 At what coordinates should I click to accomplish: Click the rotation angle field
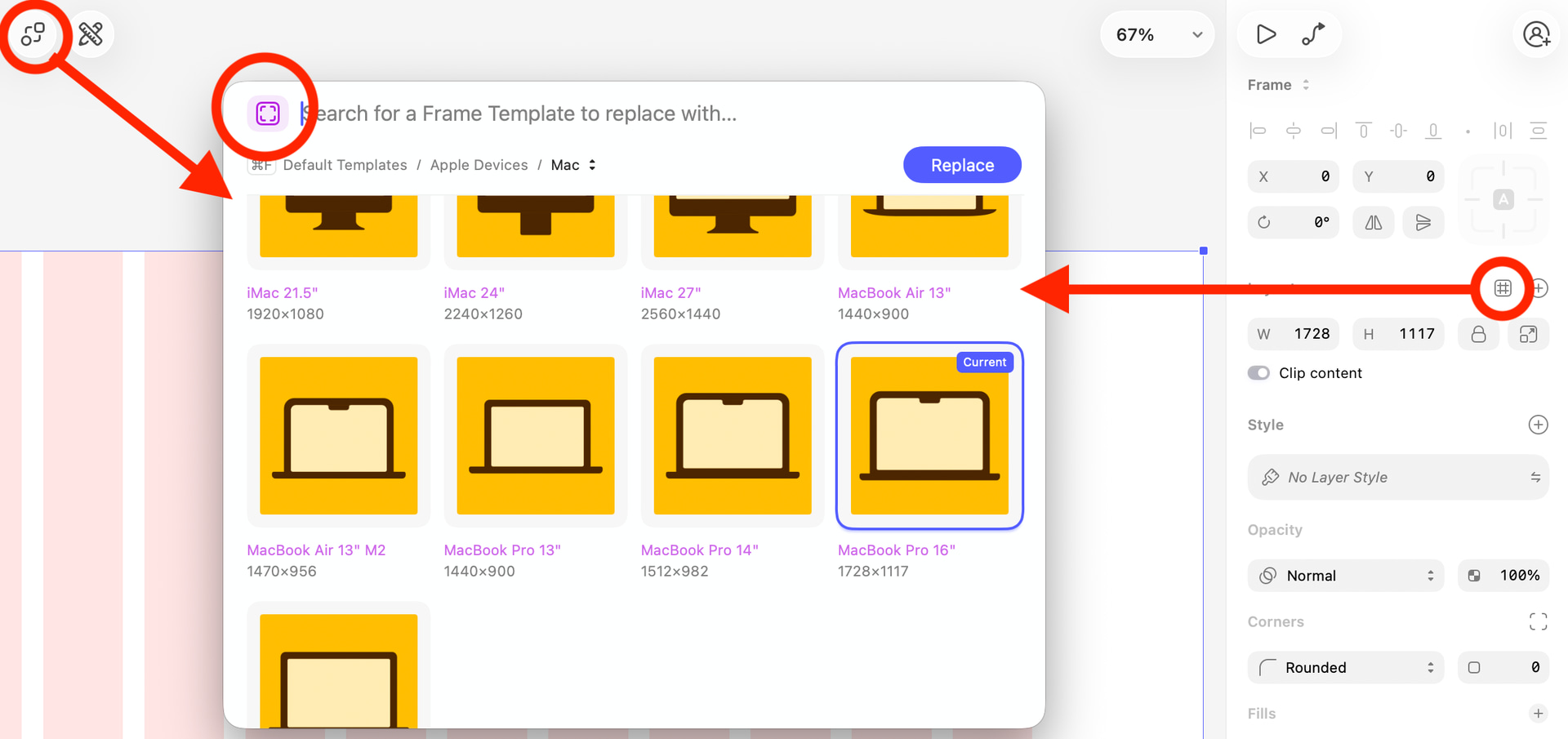pyautogui.click(x=1294, y=222)
